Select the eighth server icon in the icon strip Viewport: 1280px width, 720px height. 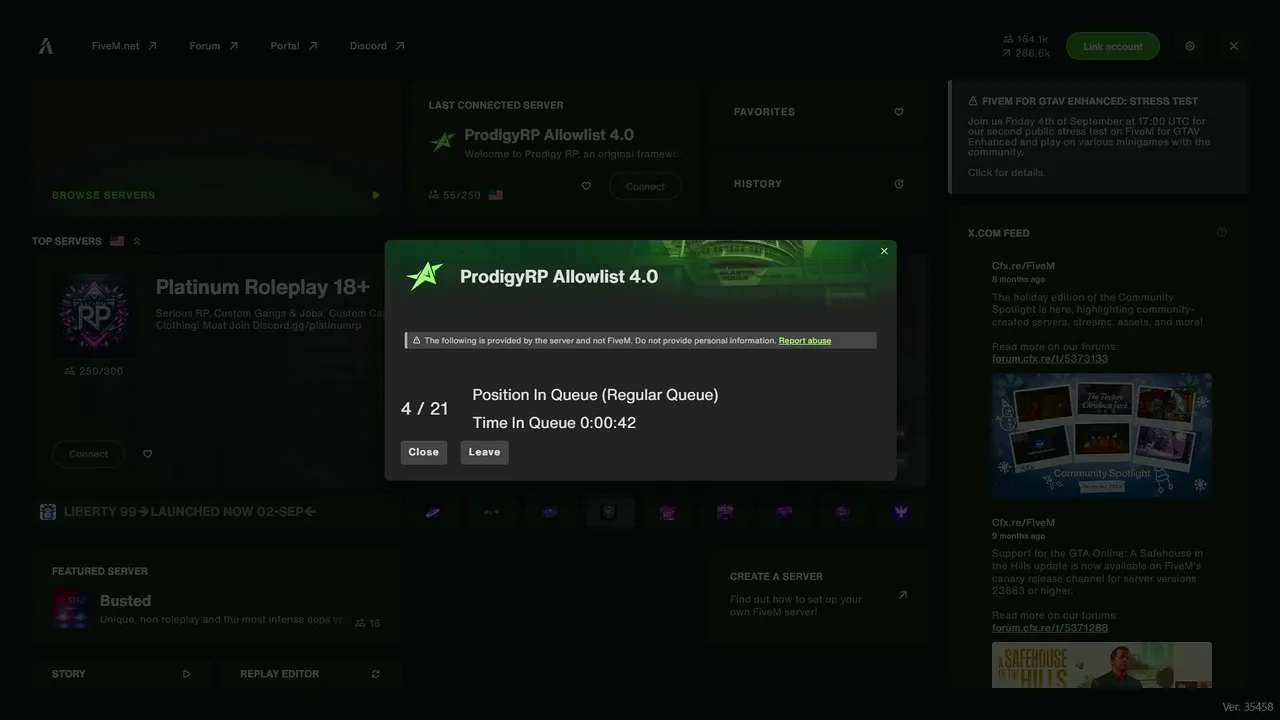coord(843,512)
